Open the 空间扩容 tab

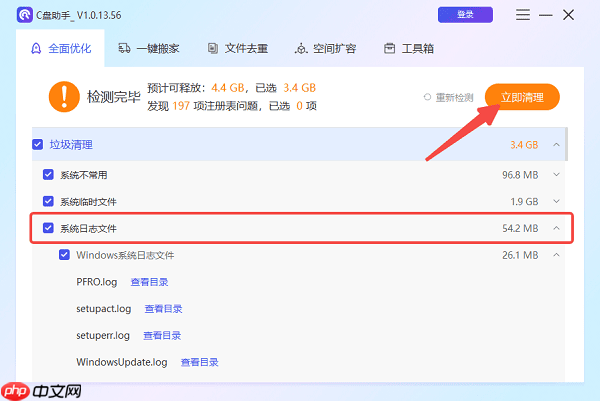[x=326, y=49]
